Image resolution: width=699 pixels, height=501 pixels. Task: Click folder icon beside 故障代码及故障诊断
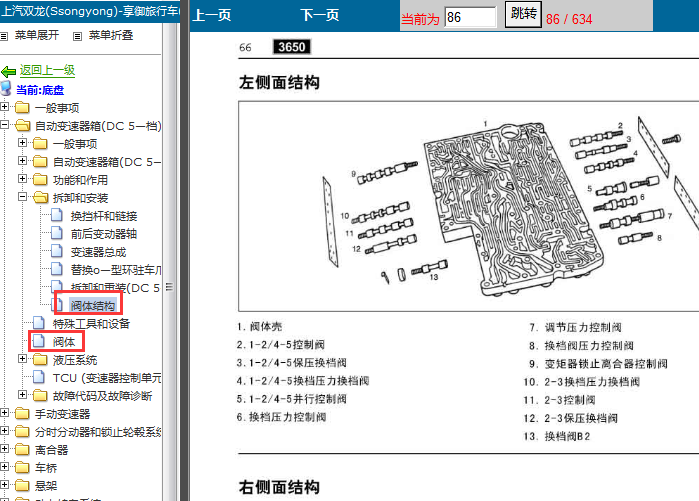tap(40, 395)
